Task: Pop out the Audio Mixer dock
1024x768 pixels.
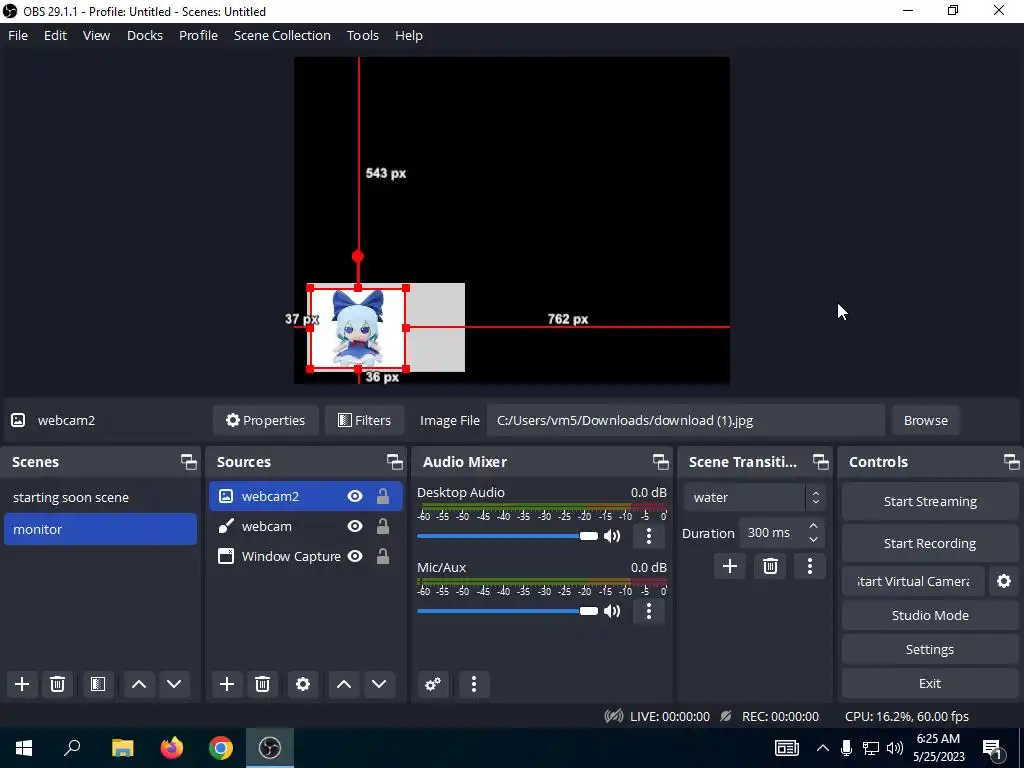Action: click(x=660, y=462)
